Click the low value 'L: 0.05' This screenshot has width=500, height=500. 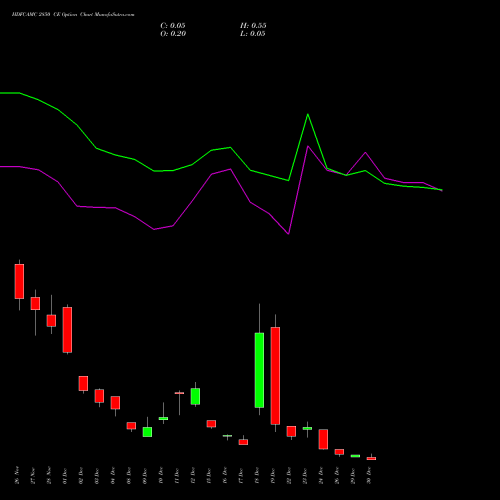coord(253,34)
